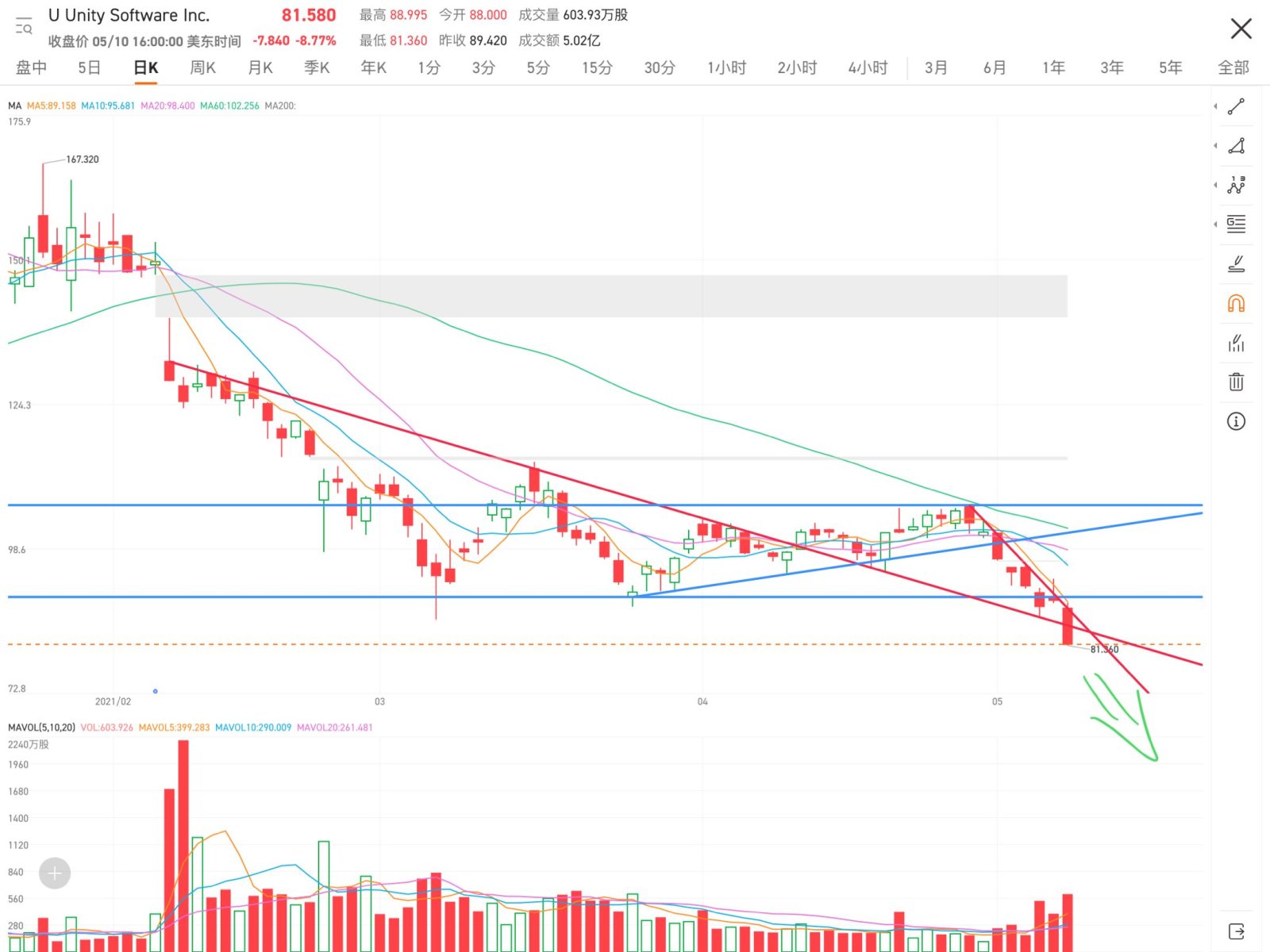This screenshot has width=1270, height=952.
Task: Toggle the magnet snap mode
Action: coord(1236,303)
